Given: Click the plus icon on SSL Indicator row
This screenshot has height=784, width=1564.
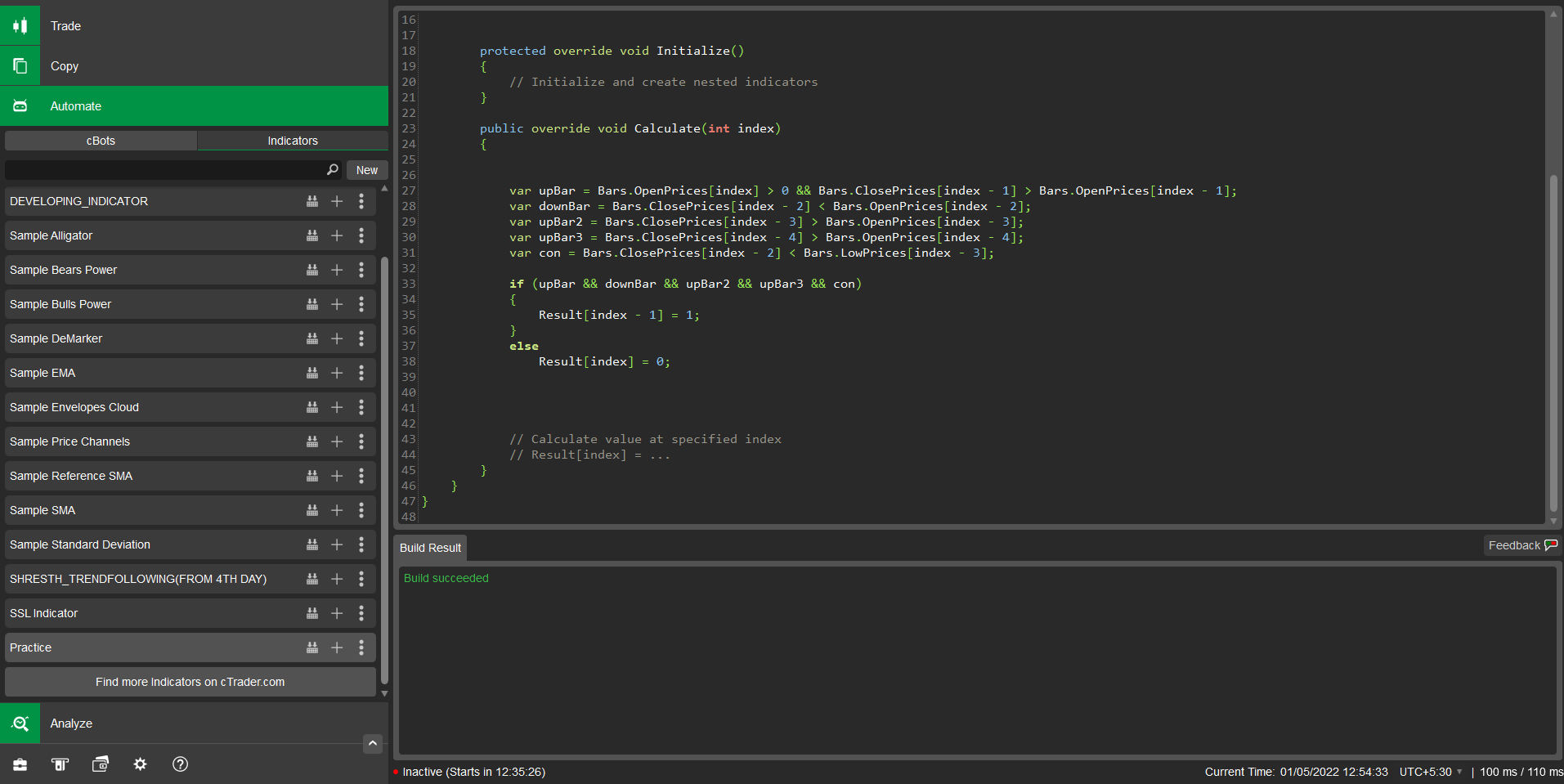Looking at the screenshot, I should [x=337, y=613].
